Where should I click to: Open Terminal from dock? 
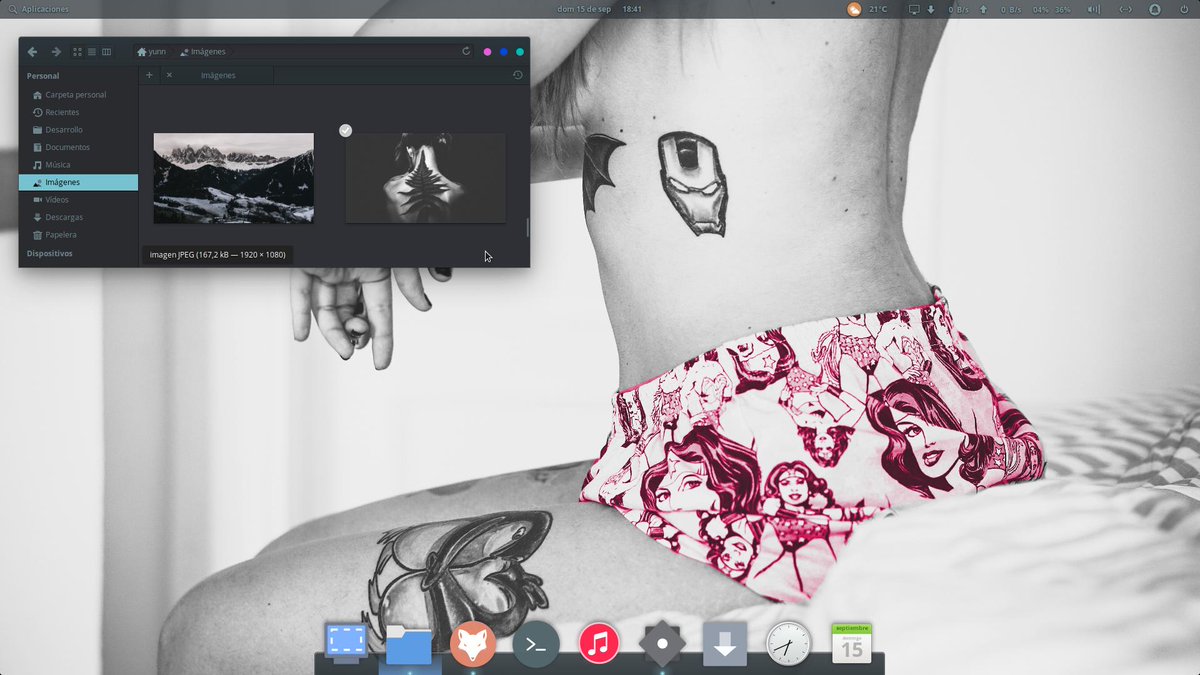pyautogui.click(x=536, y=645)
